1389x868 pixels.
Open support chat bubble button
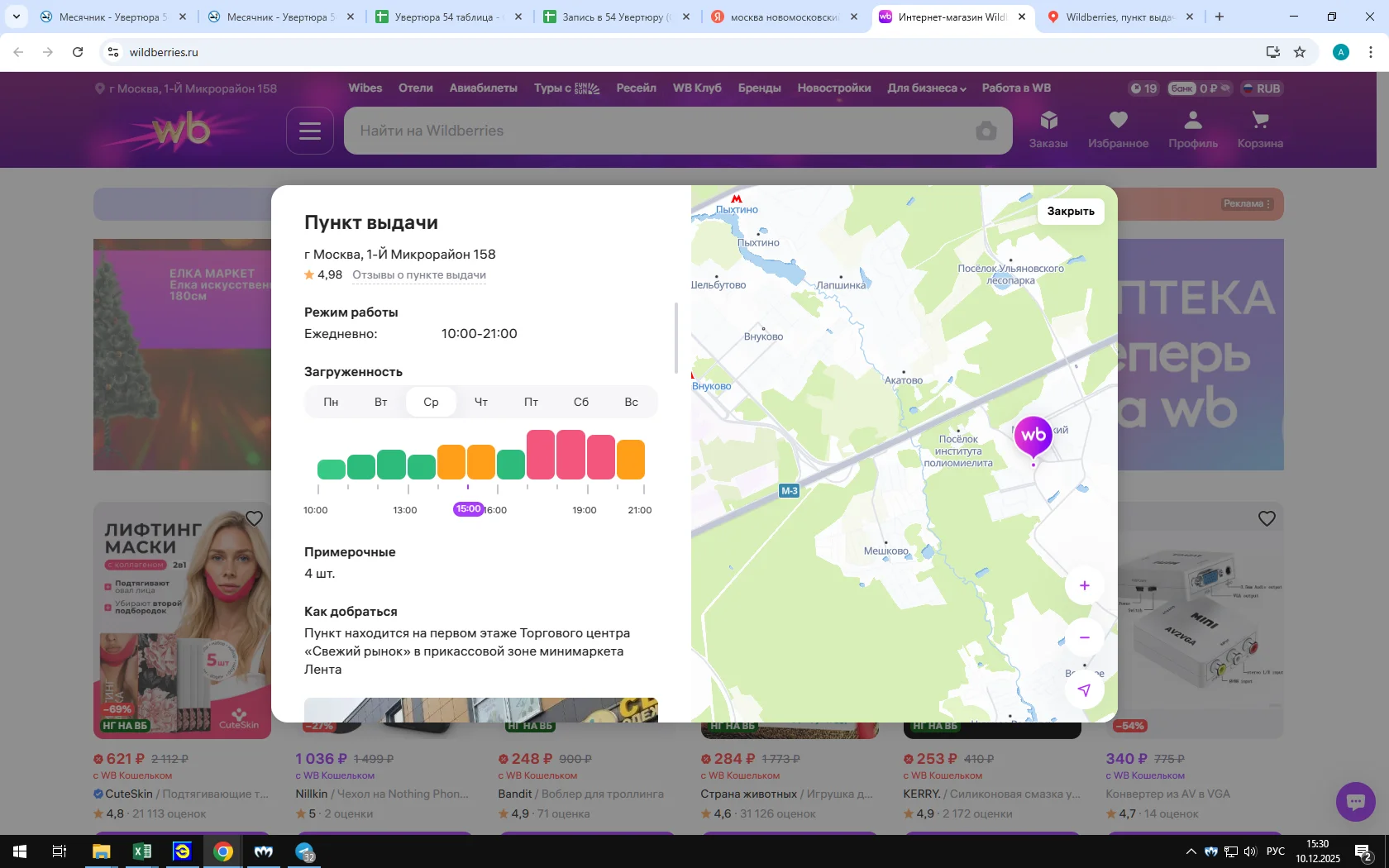1356,801
